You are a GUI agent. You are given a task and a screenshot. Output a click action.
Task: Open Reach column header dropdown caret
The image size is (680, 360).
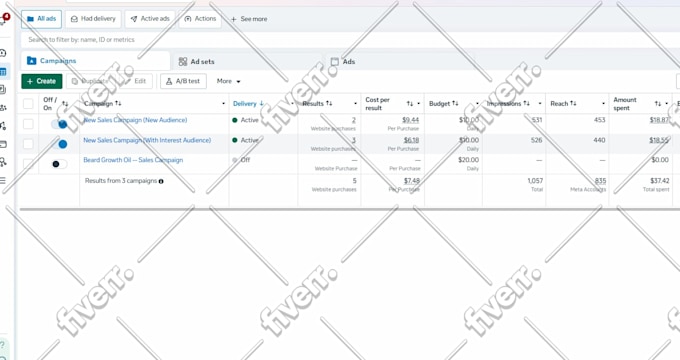pyautogui.click(x=603, y=104)
